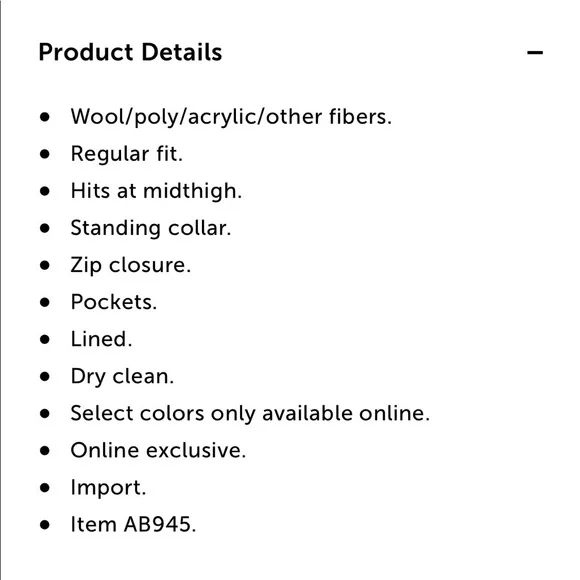
Task: Click bullet beside Wool/poly/acrylic fibers
Action: pos(45,117)
